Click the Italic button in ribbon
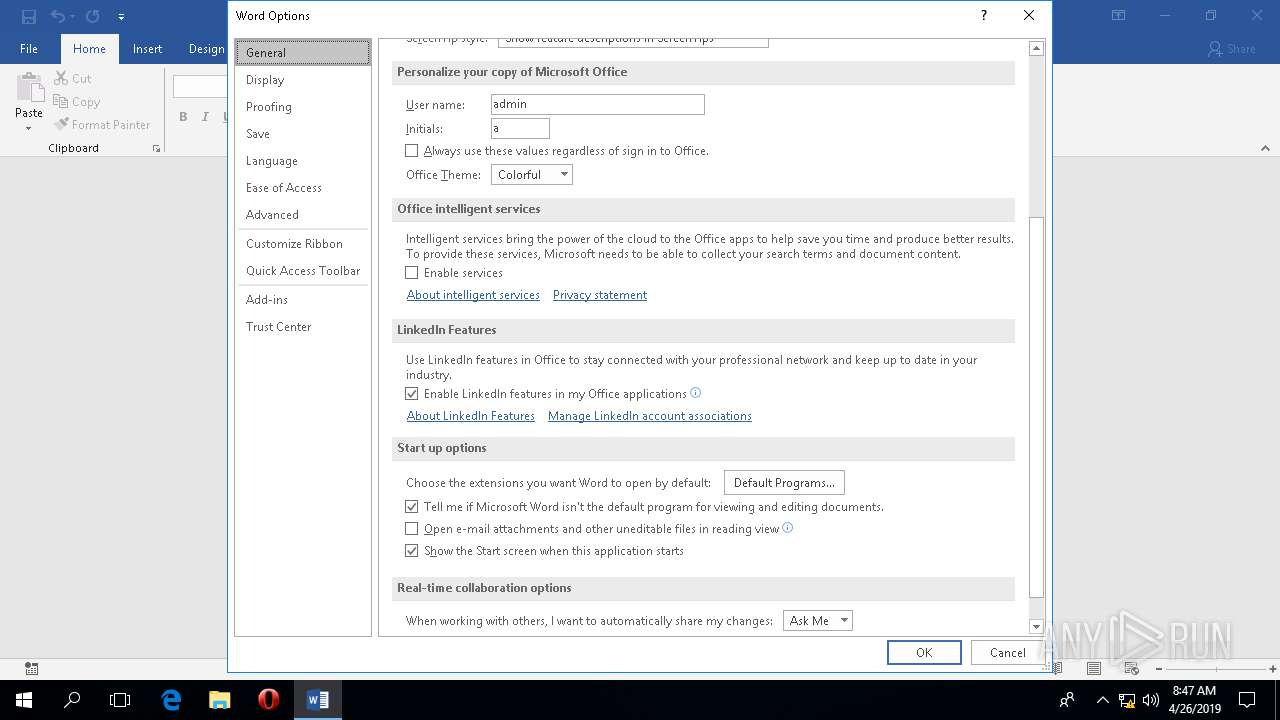The width and height of the screenshot is (1280, 720). point(205,117)
